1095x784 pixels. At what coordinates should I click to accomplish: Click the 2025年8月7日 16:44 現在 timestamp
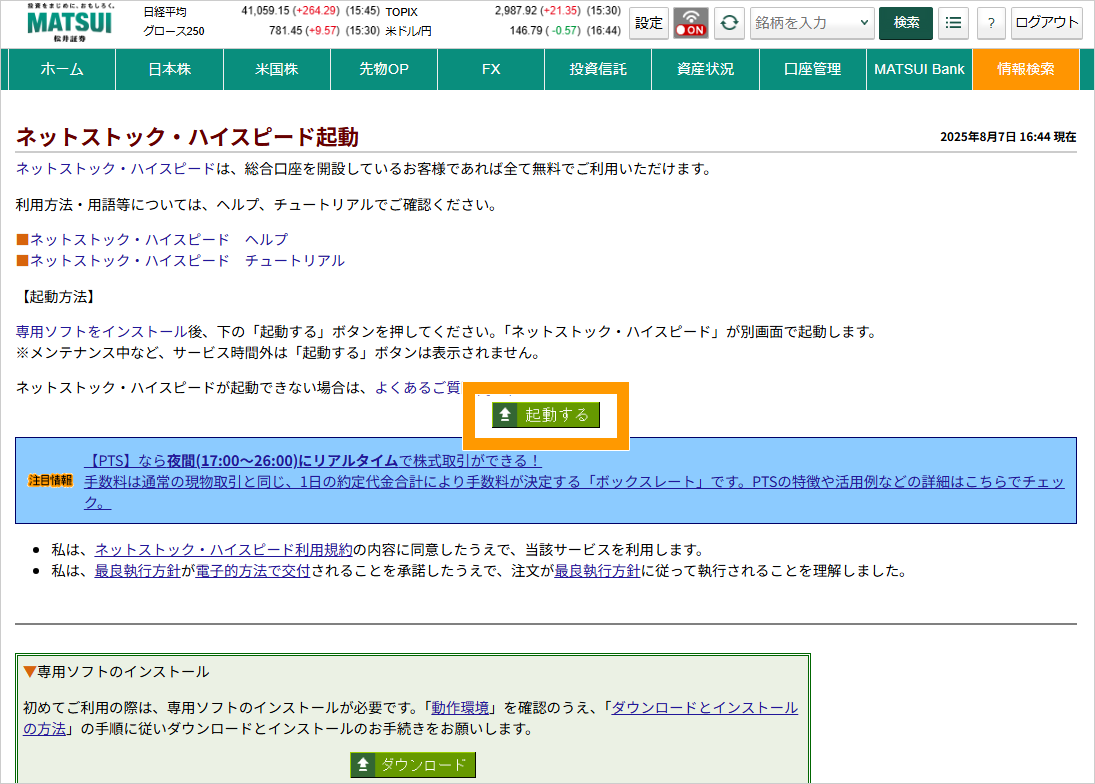1008,137
